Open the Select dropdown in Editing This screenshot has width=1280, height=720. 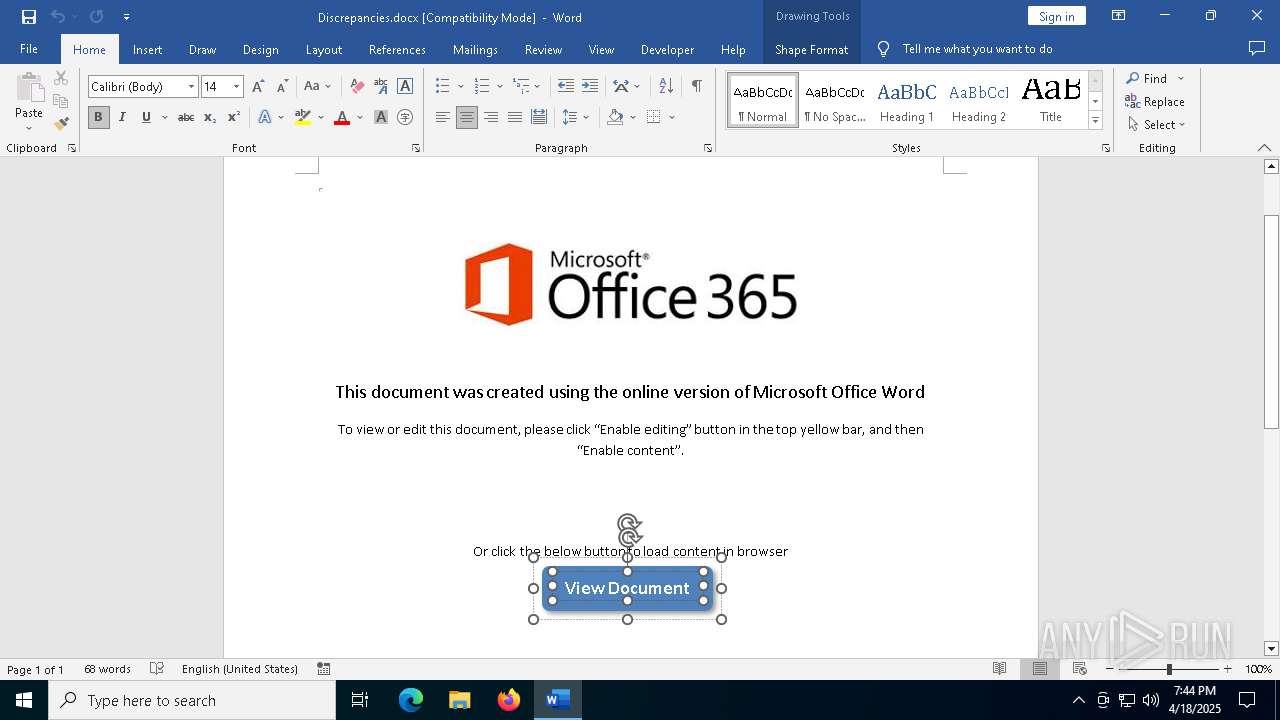point(1156,125)
